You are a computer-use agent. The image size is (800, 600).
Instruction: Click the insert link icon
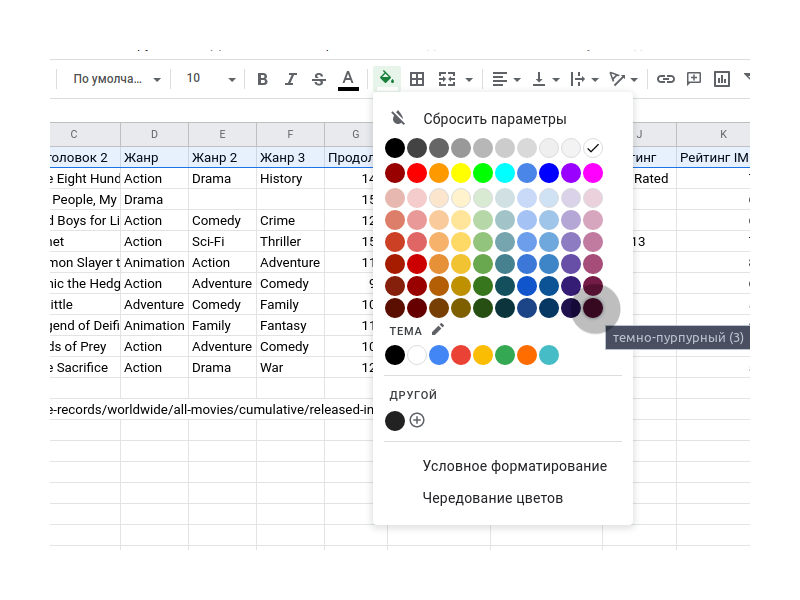click(x=665, y=79)
